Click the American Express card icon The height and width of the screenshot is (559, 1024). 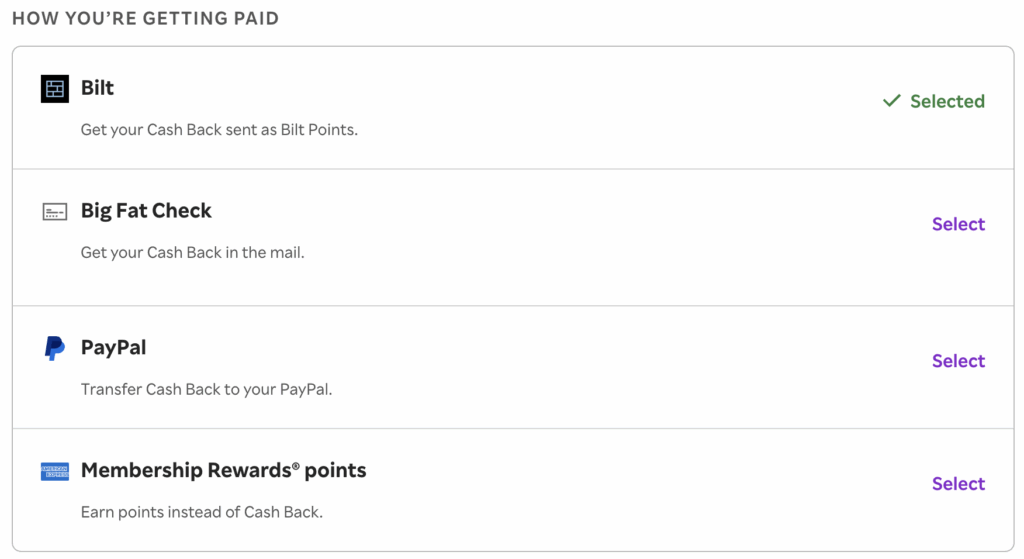(54, 471)
